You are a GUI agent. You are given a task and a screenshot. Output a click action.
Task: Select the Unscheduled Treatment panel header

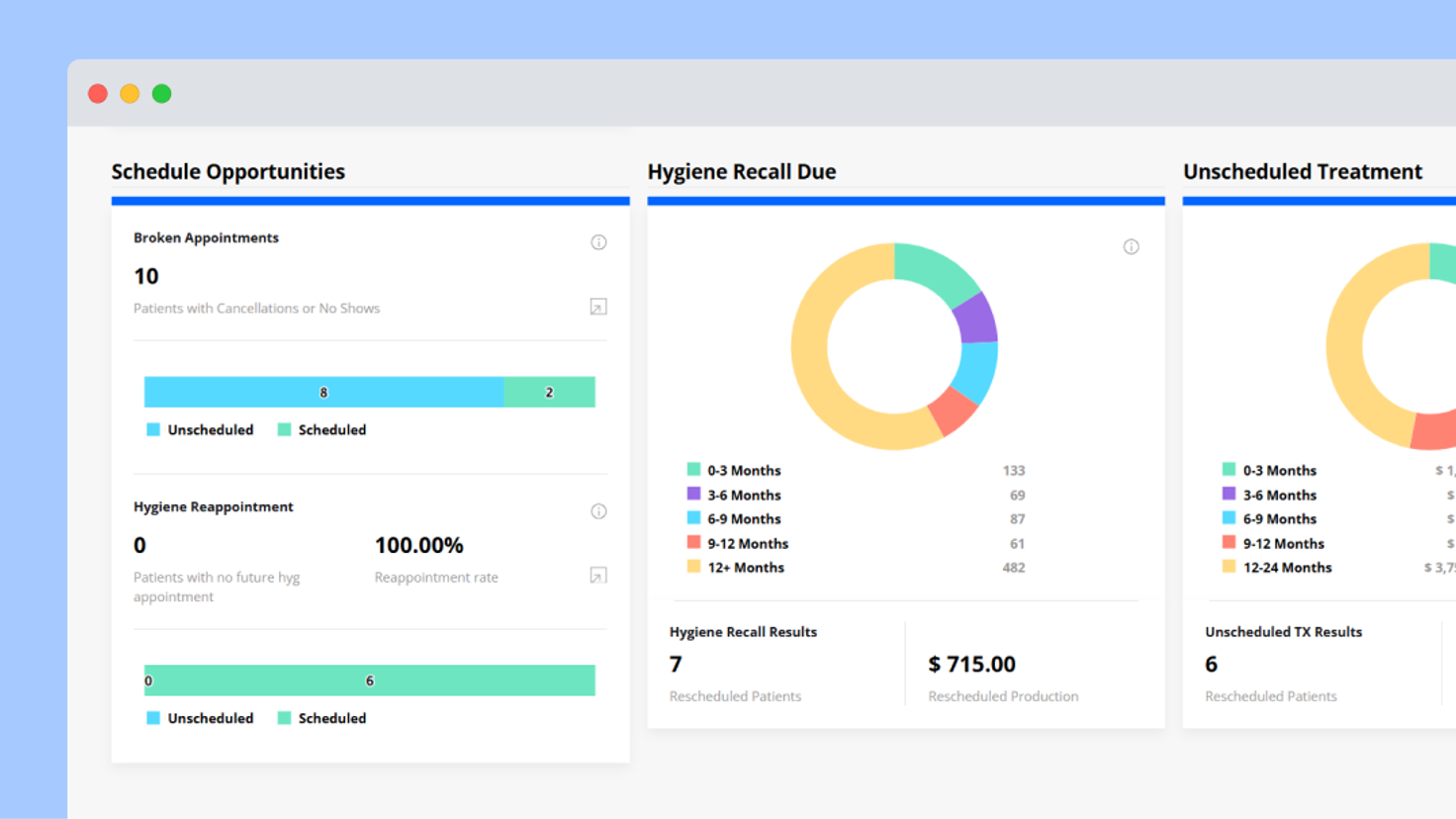coord(1304,171)
